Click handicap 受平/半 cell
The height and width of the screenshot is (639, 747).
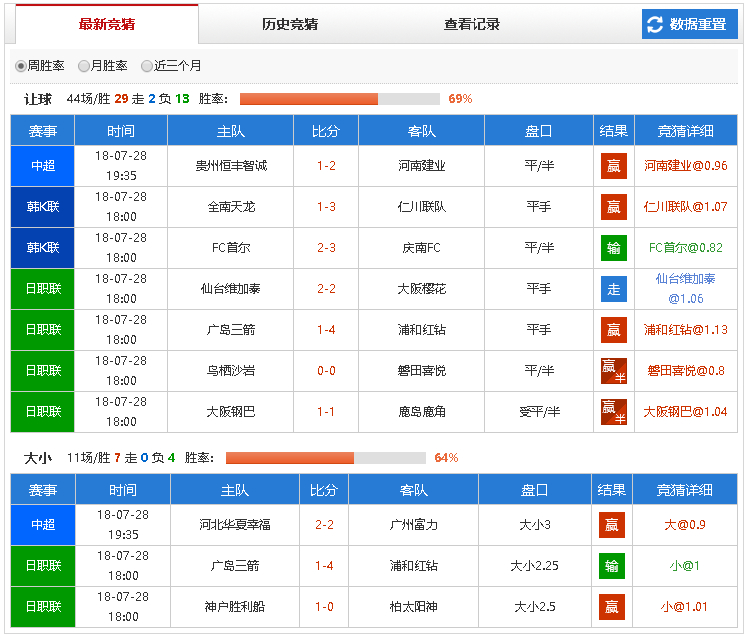click(539, 412)
